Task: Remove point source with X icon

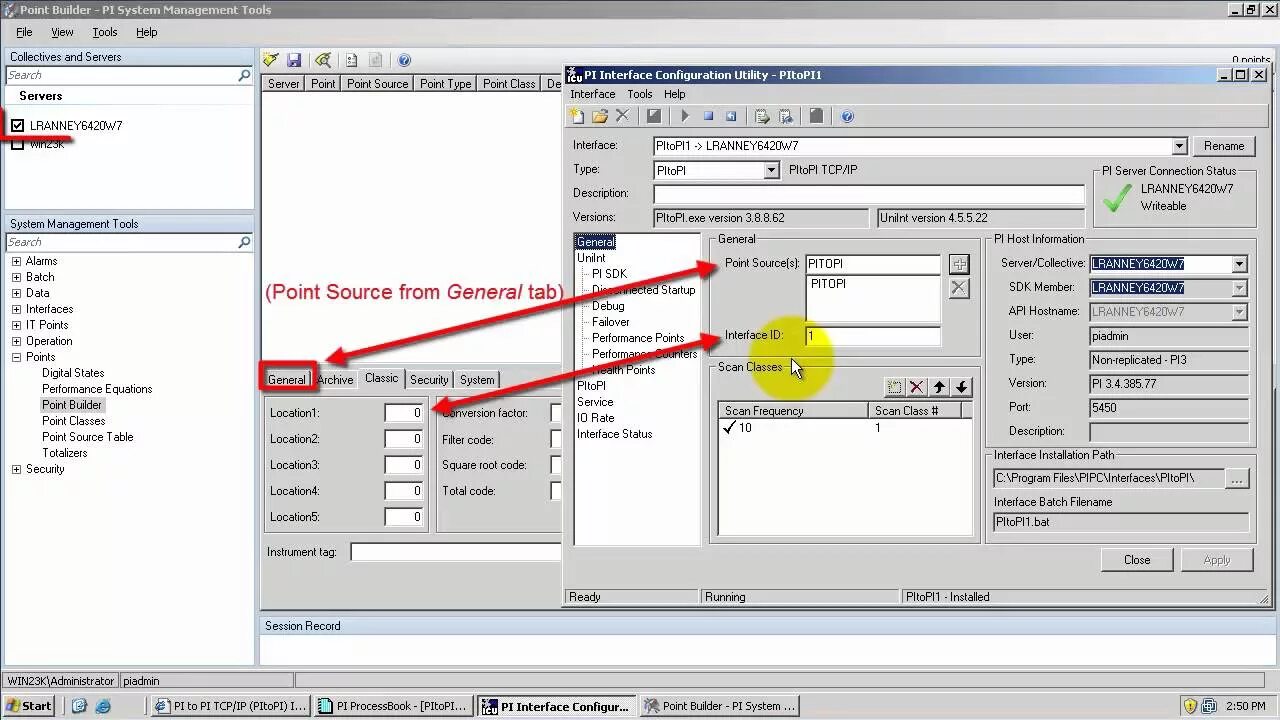Action: click(x=959, y=288)
